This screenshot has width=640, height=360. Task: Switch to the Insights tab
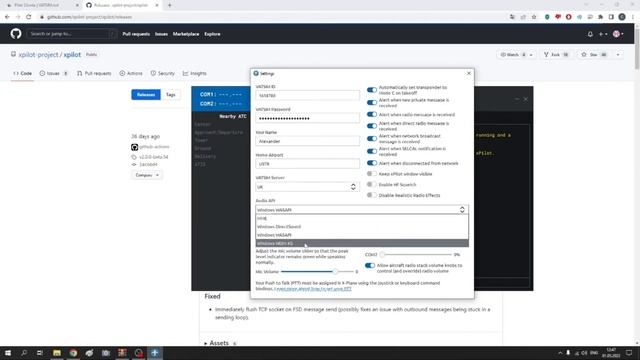(x=195, y=73)
